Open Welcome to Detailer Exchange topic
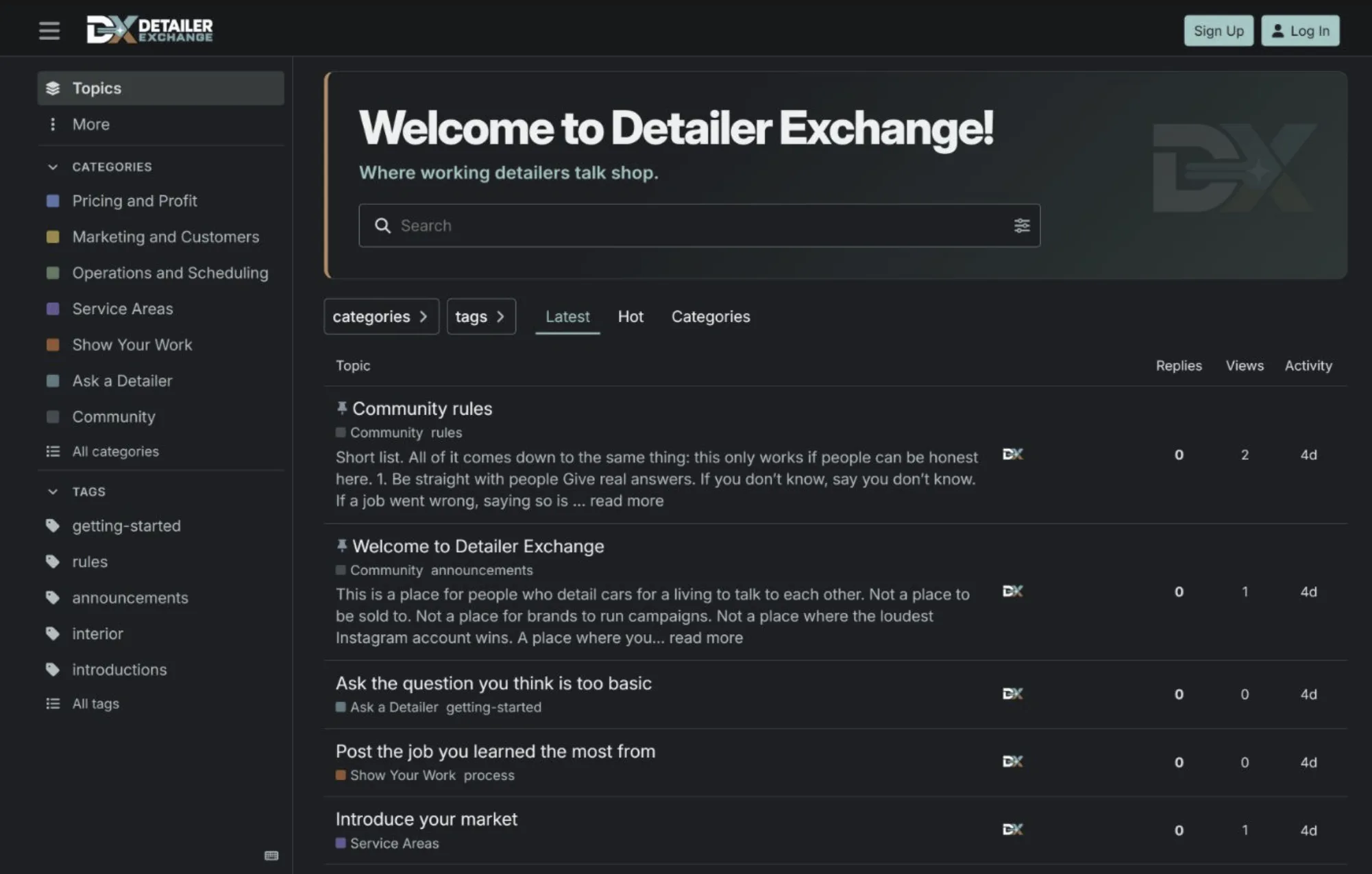Screen dimensions: 1372x874 point(478,546)
